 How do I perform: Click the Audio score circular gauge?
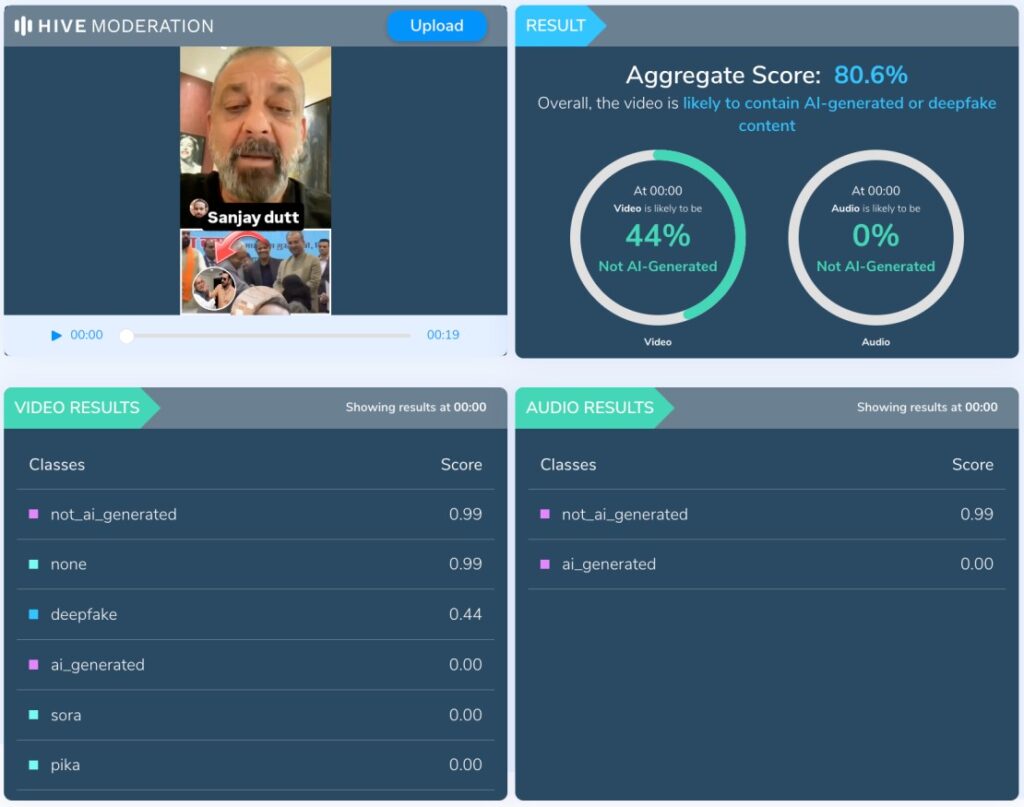click(876, 237)
